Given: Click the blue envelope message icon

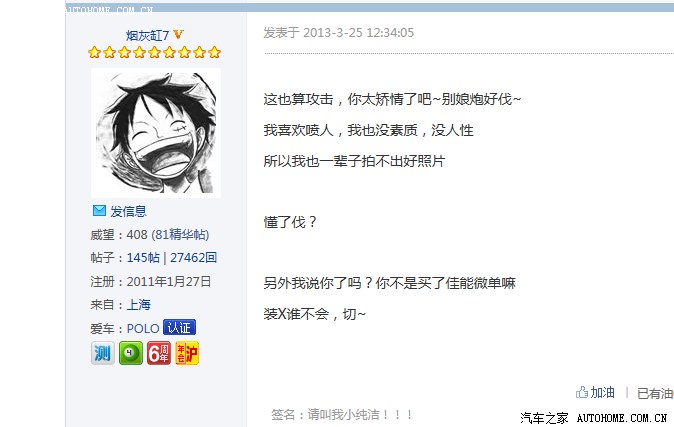Looking at the screenshot, I should point(99,211).
